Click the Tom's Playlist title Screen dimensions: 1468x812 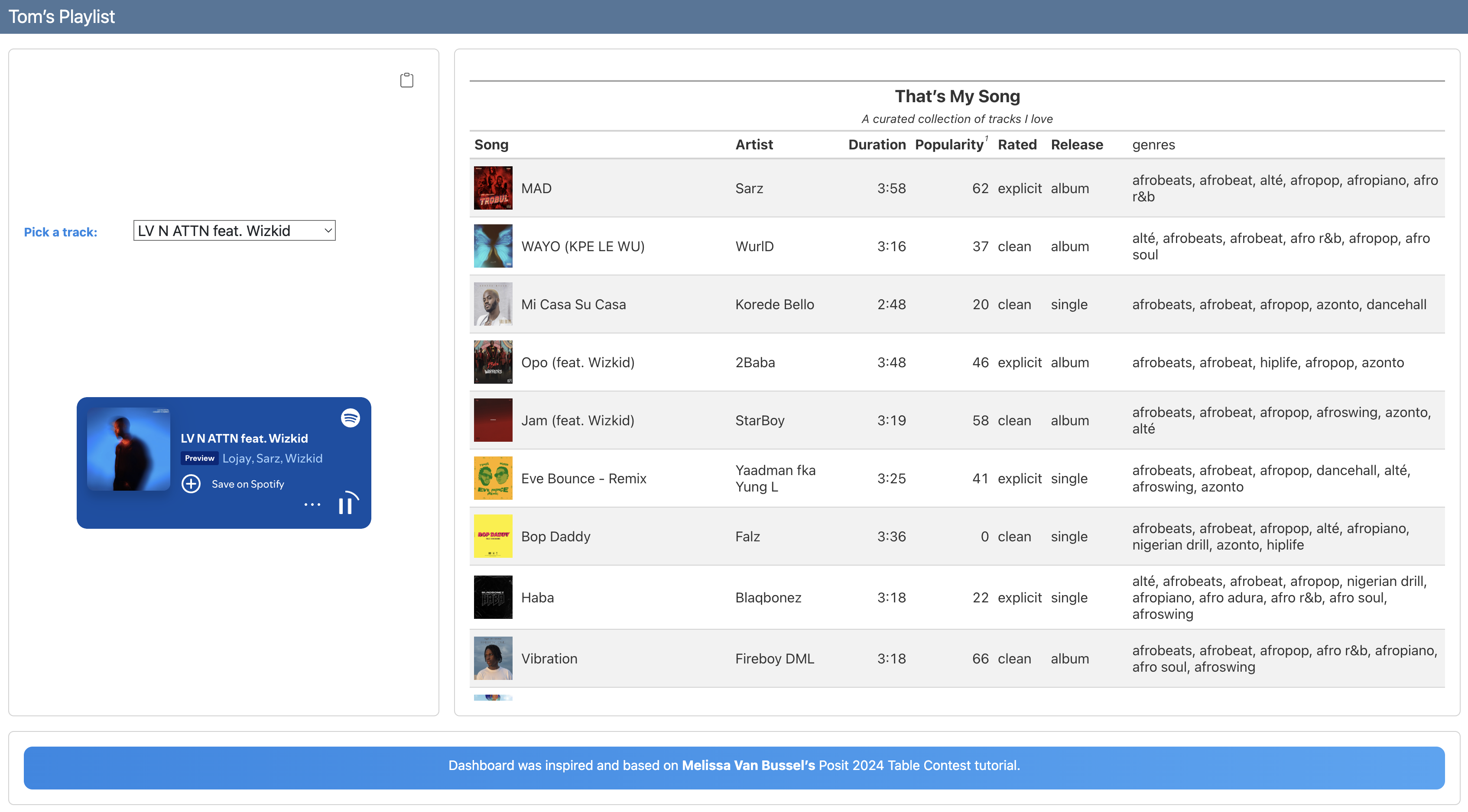point(62,16)
